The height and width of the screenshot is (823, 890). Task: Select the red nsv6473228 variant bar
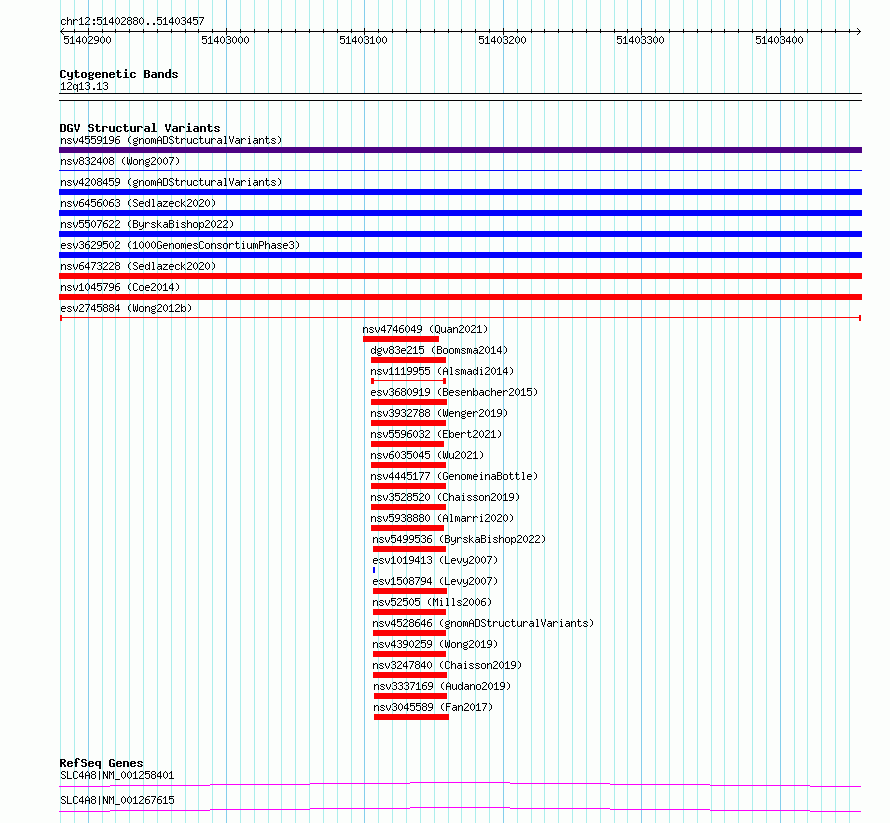pos(460,276)
